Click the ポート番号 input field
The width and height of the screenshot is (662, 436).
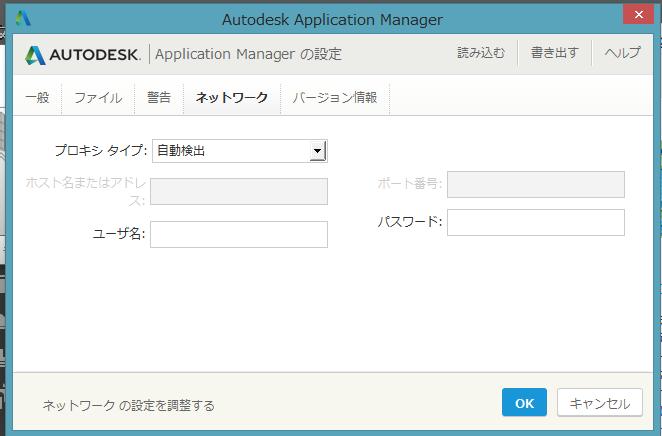pyautogui.click(x=536, y=184)
